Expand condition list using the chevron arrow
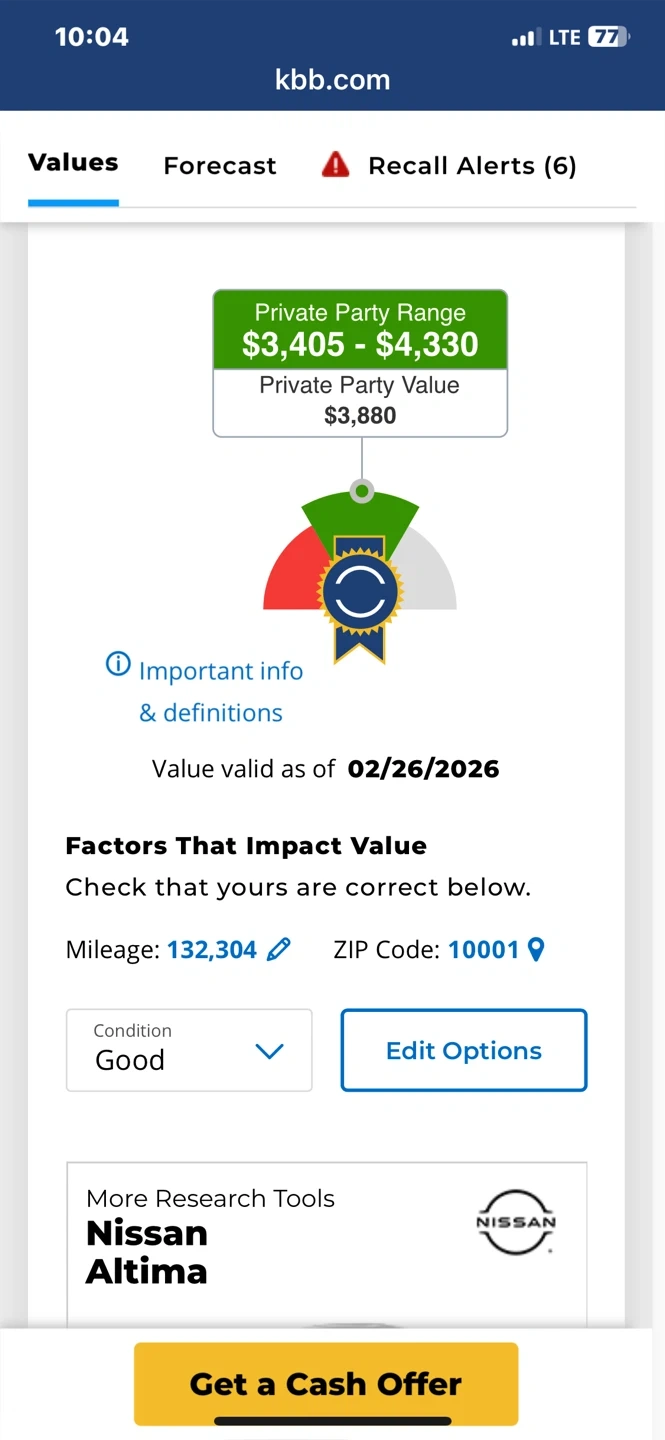 tap(270, 1051)
